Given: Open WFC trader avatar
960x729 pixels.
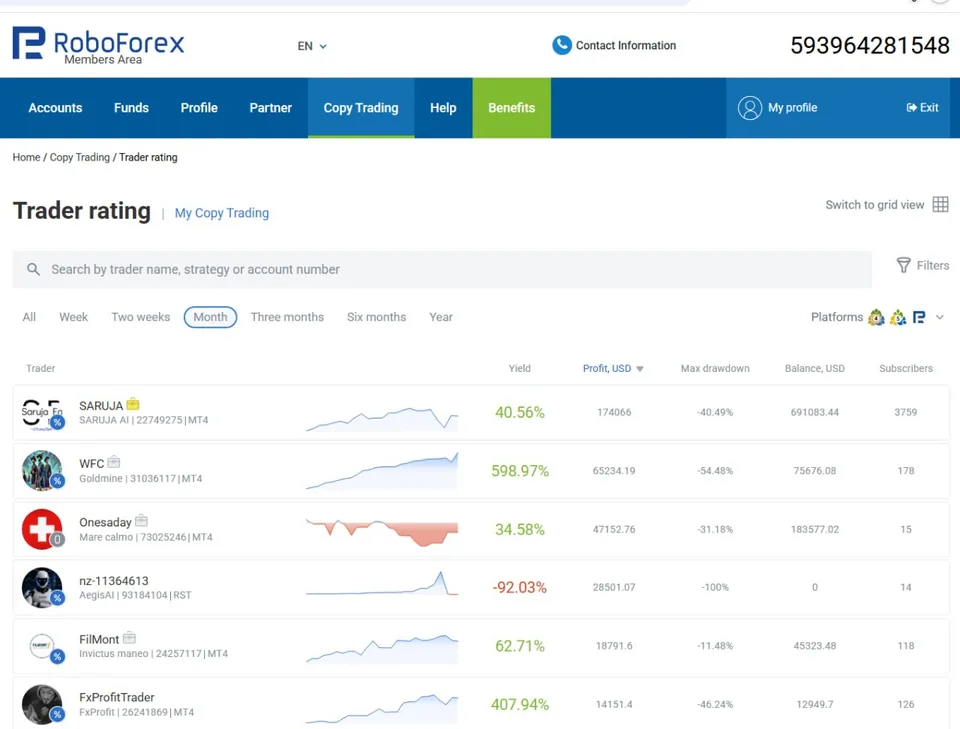Looking at the screenshot, I should point(42,471).
